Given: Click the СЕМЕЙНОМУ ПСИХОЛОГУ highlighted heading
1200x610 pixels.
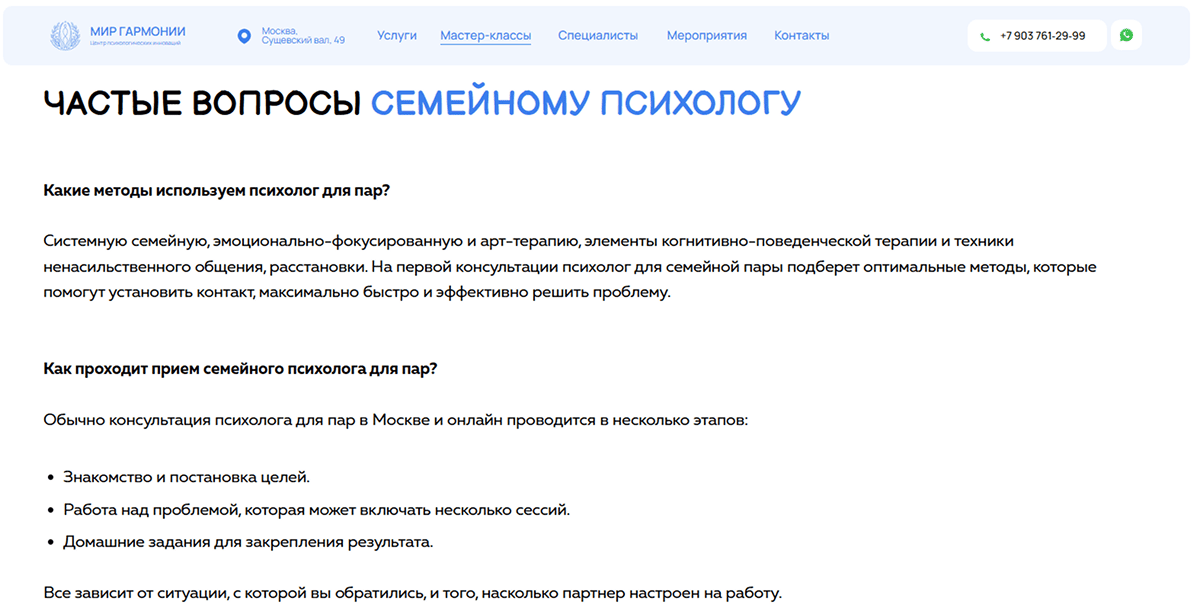Looking at the screenshot, I should pos(585,101).
